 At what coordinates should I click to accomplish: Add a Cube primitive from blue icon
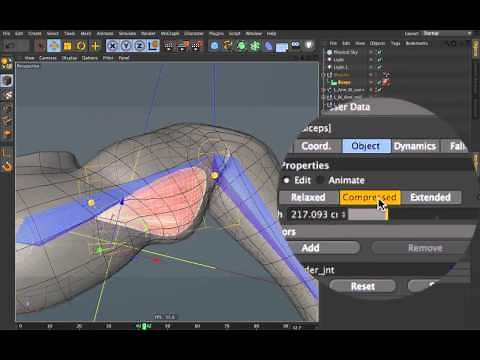(215, 46)
